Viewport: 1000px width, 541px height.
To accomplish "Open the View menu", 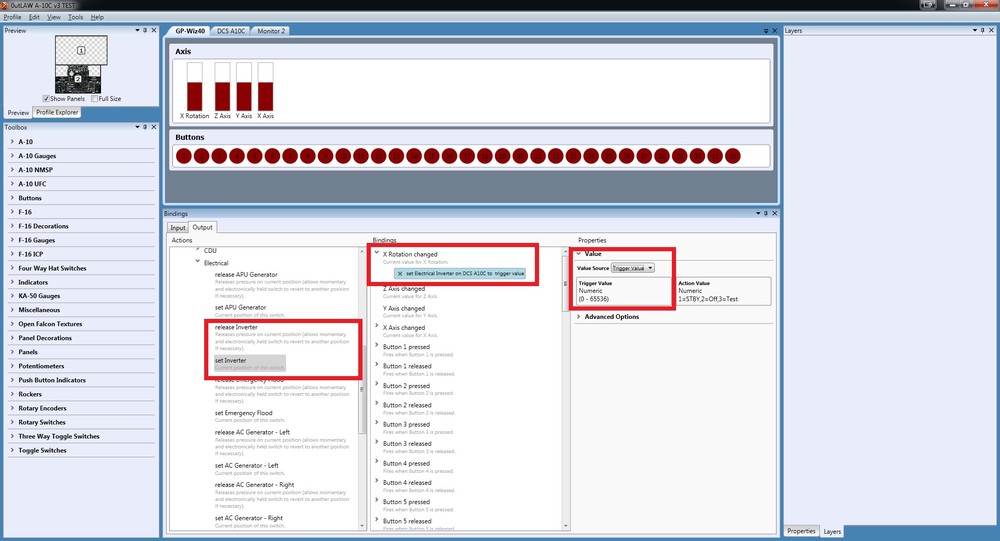I will (54, 17).
